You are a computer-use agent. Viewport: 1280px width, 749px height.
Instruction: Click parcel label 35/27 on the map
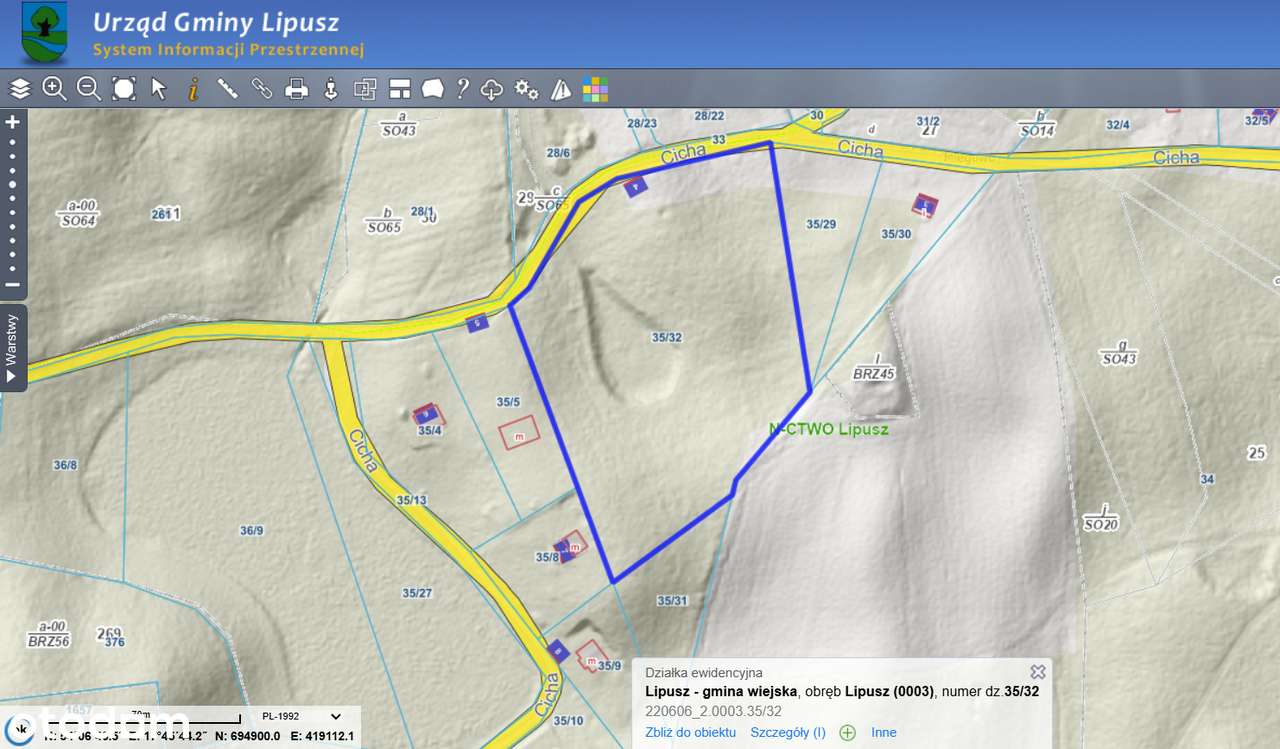[417, 593]
